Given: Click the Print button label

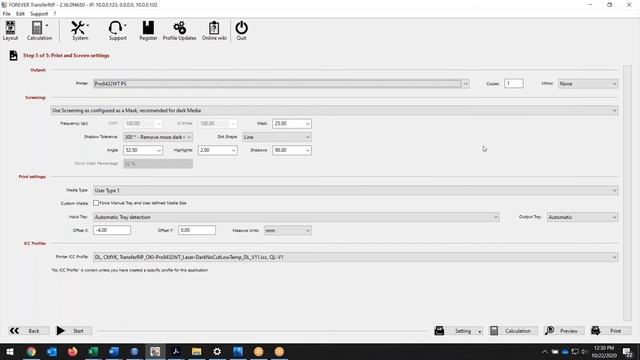Looking at the screenshot, I should click(x=616, y=331).
